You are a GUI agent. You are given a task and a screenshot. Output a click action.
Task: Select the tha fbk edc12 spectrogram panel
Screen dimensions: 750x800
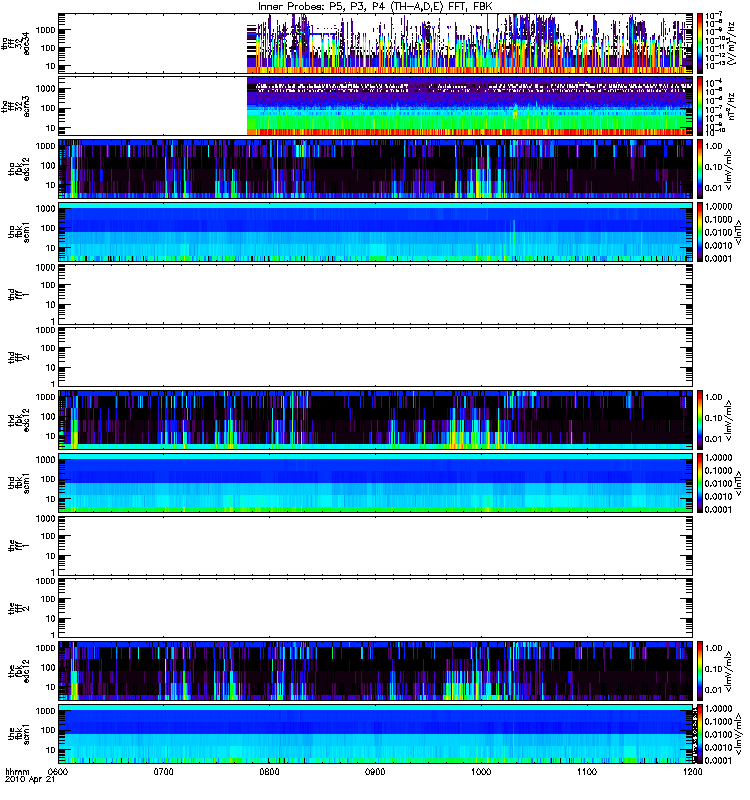375,169
